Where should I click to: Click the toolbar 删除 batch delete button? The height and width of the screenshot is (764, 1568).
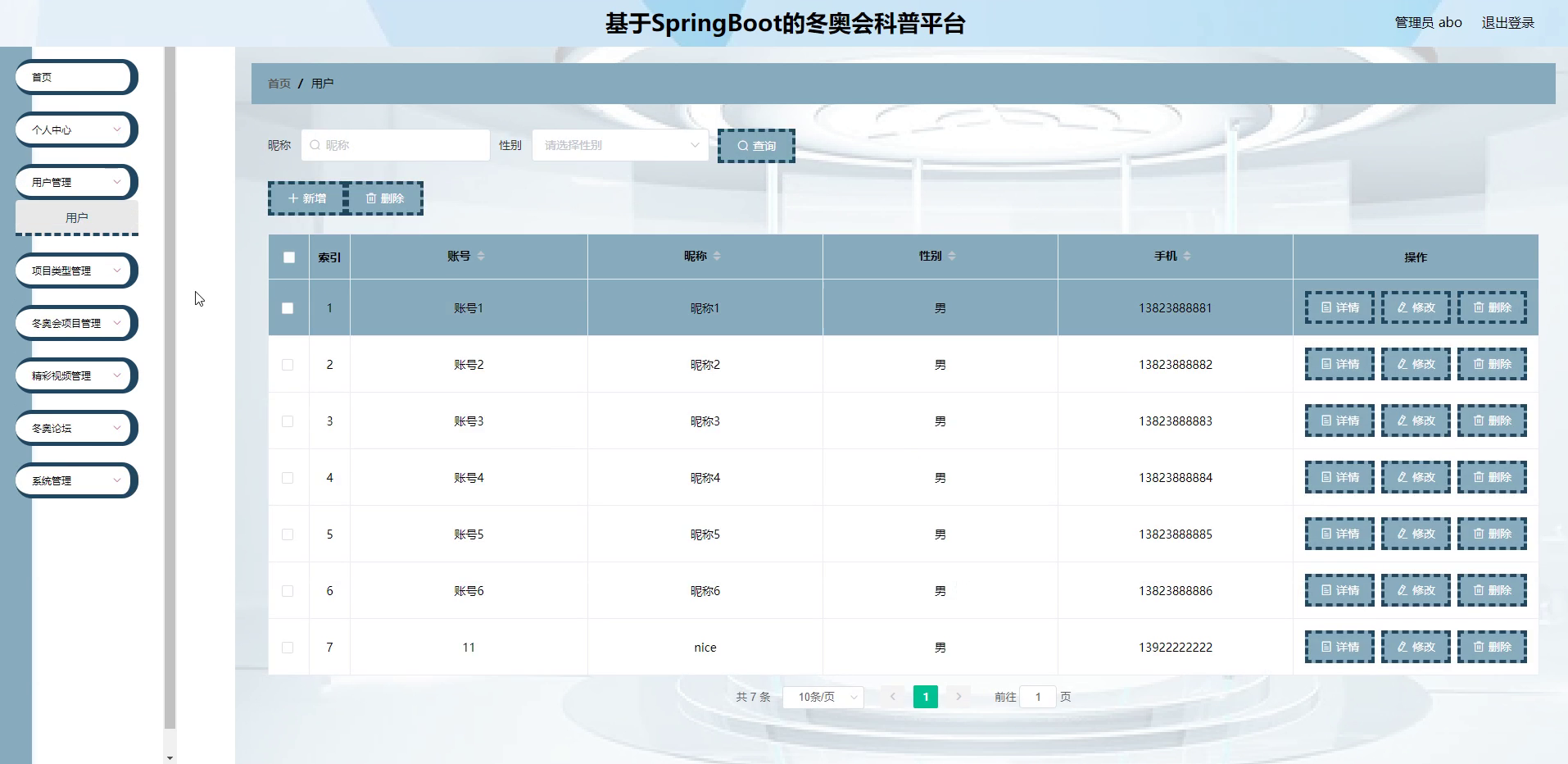tap(385, 198)
